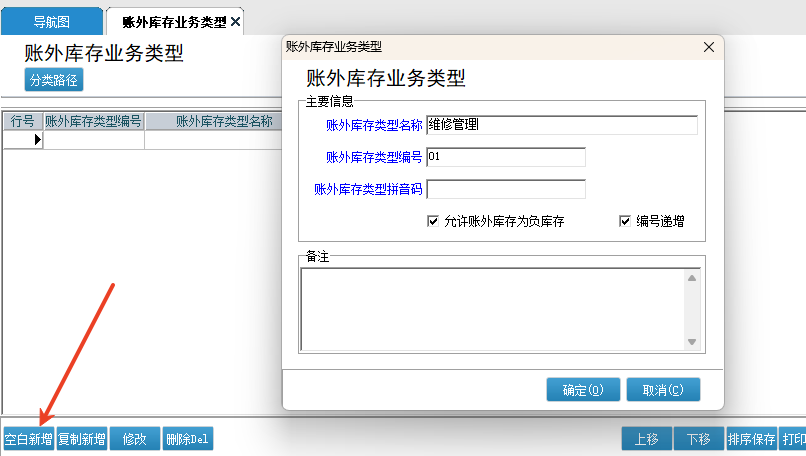806x456 pixels.
Task: Open the 分类路径 button
Action: pos(54,80)
